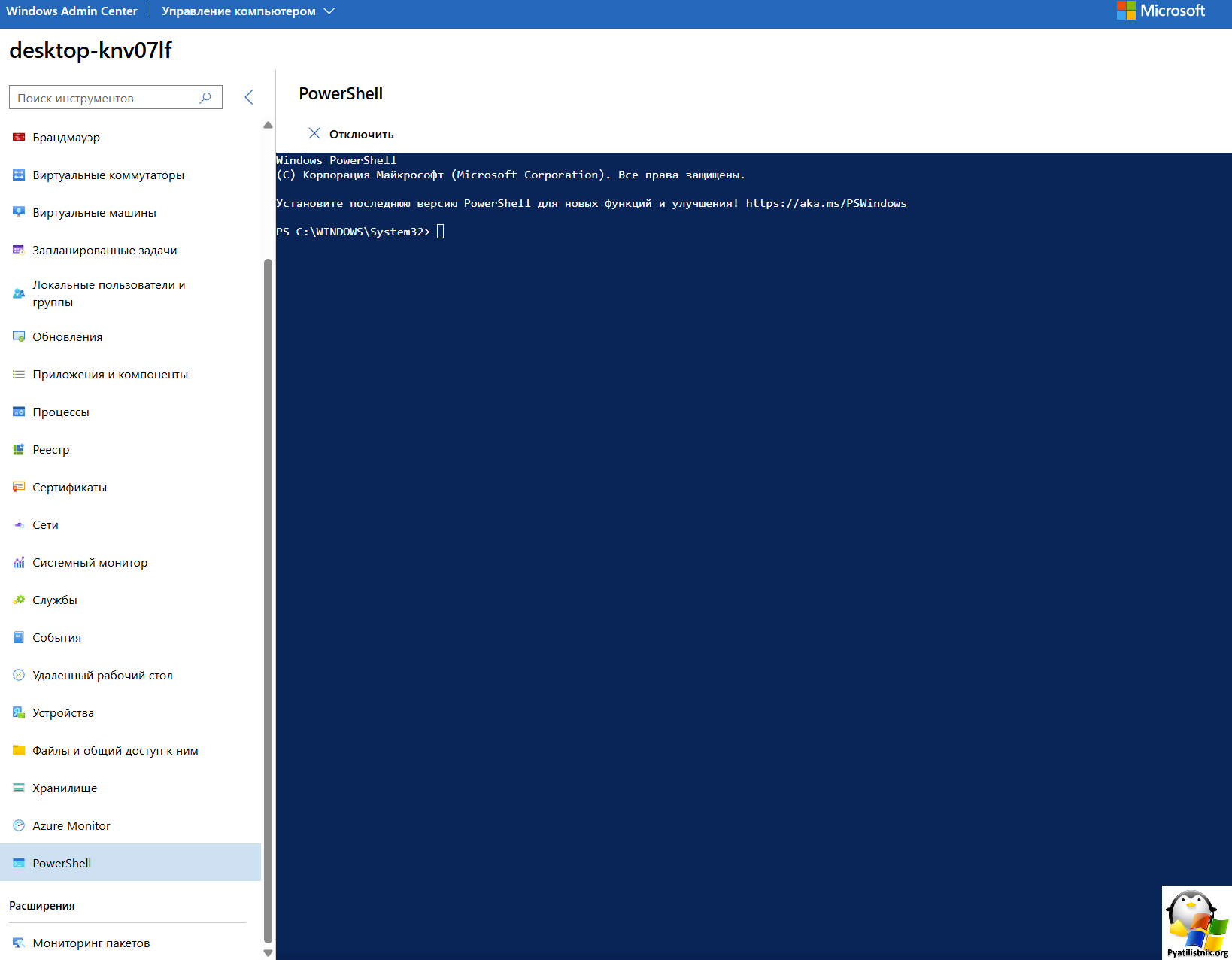Click the Сети icon
1232x960 pixels.
(19, 524)
